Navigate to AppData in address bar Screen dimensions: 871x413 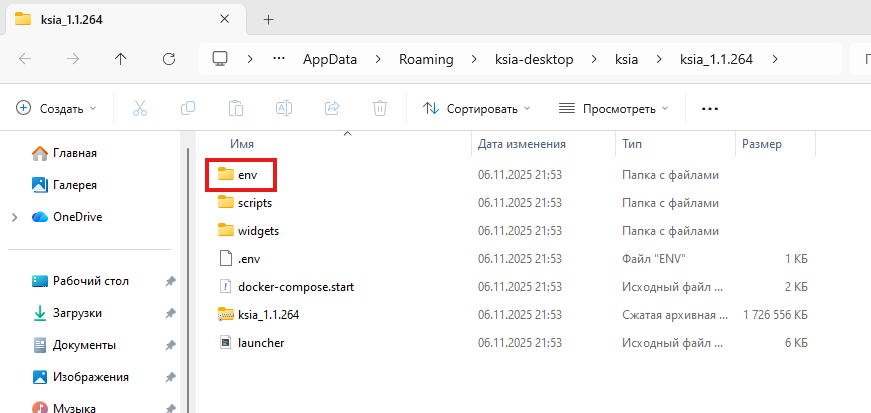(330, 59)
